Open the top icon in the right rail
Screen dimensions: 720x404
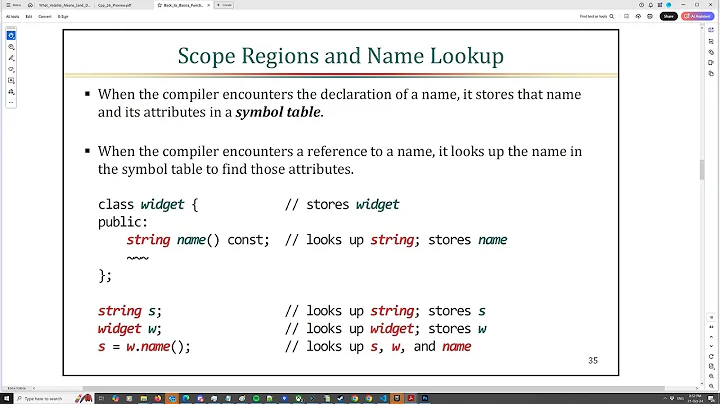pyautogui.click(x=711, y=30)
